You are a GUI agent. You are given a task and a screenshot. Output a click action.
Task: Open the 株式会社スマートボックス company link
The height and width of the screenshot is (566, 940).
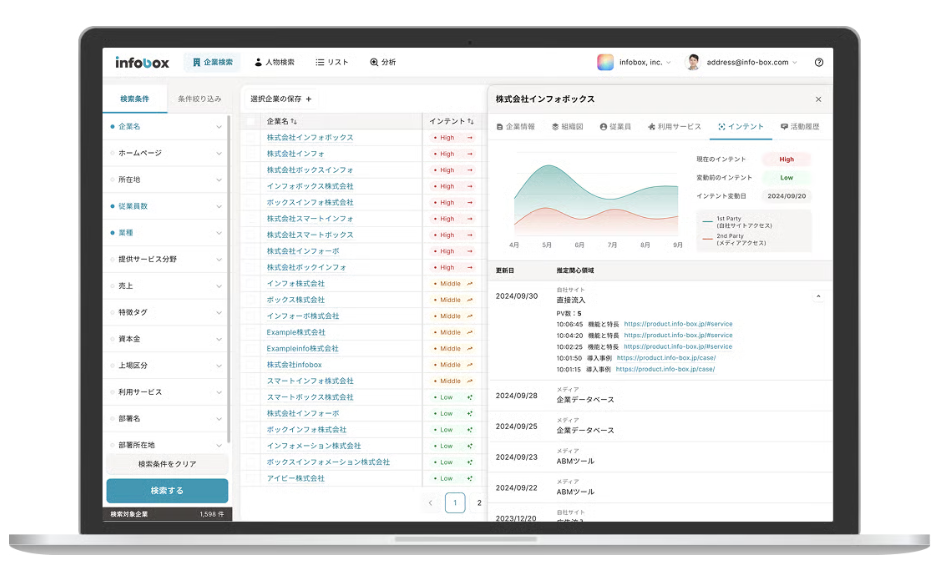click(310, 235)
